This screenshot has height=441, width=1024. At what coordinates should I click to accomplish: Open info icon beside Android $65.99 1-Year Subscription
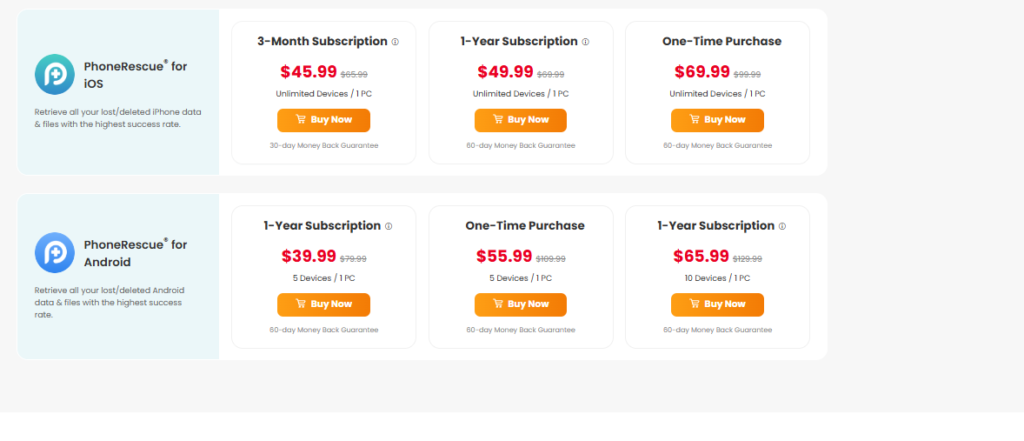pyautogui.click(x=782, y=226)
